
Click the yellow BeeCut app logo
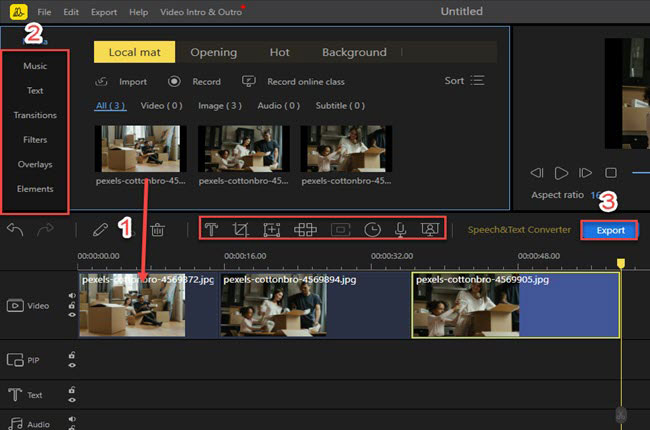(x=18, y=12)
